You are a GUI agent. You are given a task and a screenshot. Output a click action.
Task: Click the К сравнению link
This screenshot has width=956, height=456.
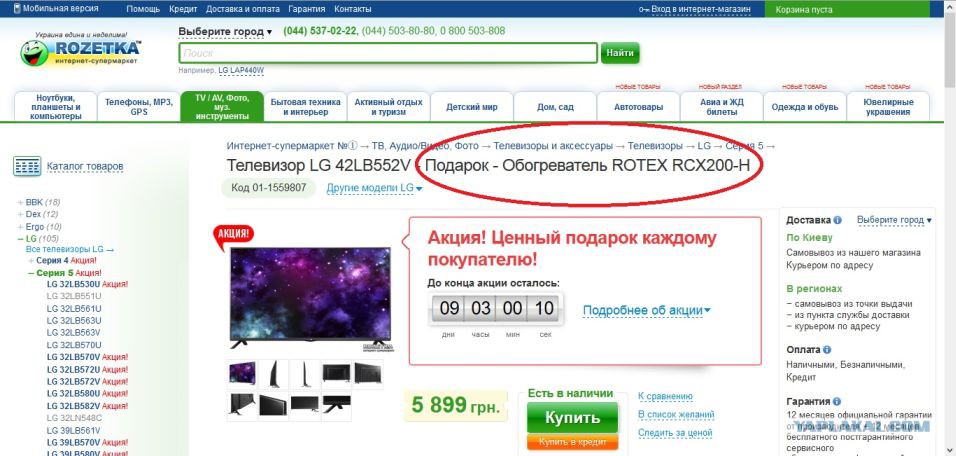coord(665,396)
